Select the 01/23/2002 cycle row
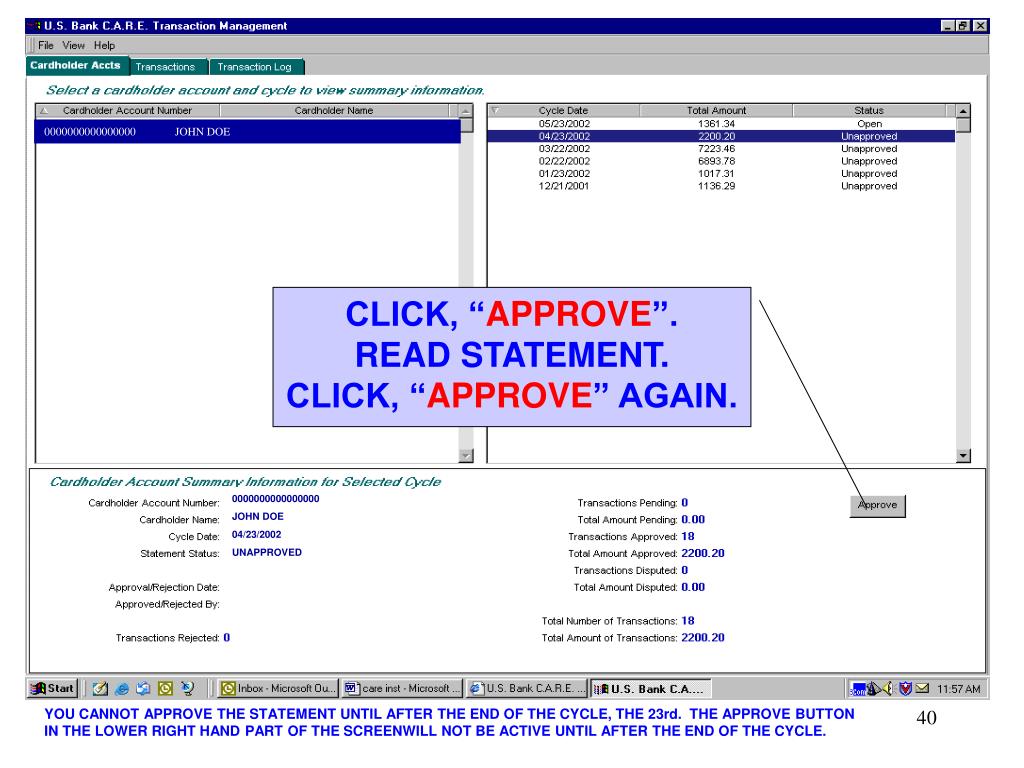1024x768 pixels. click(721, 173)
